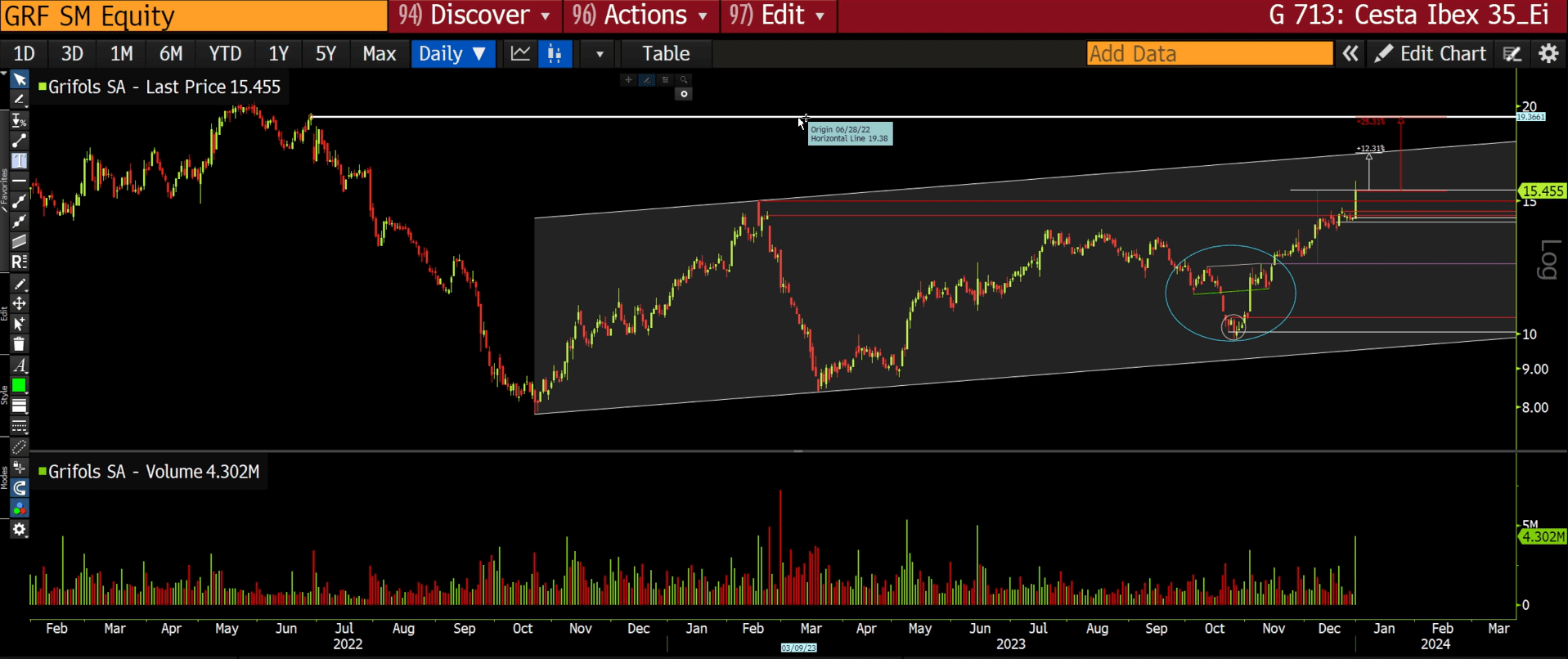The height and width of the screenshot is (659, 1568).
Task: Click the mini floating toolbar settings icon
Action: click(x=685, y=94)
